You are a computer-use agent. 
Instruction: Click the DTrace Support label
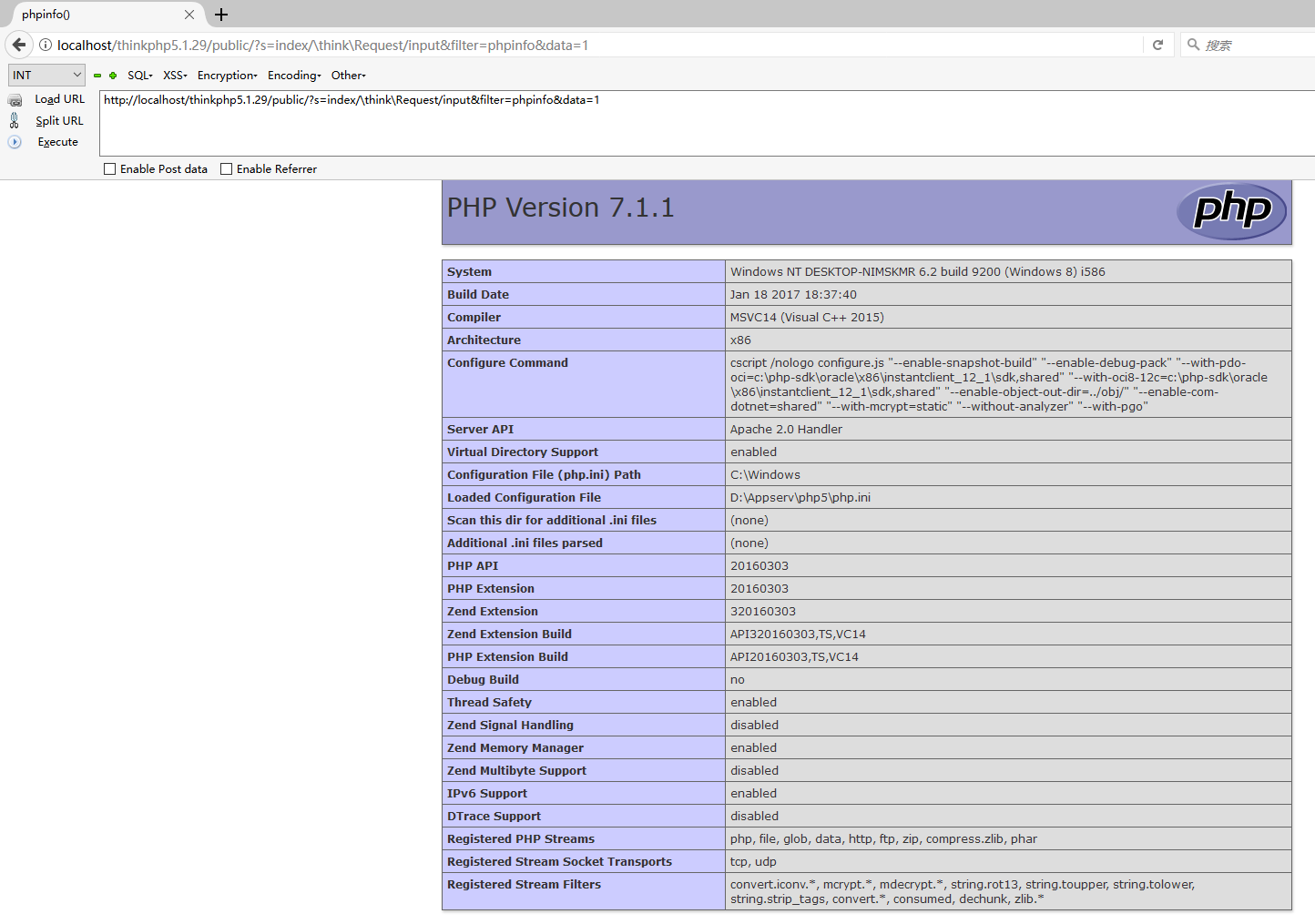494,816
